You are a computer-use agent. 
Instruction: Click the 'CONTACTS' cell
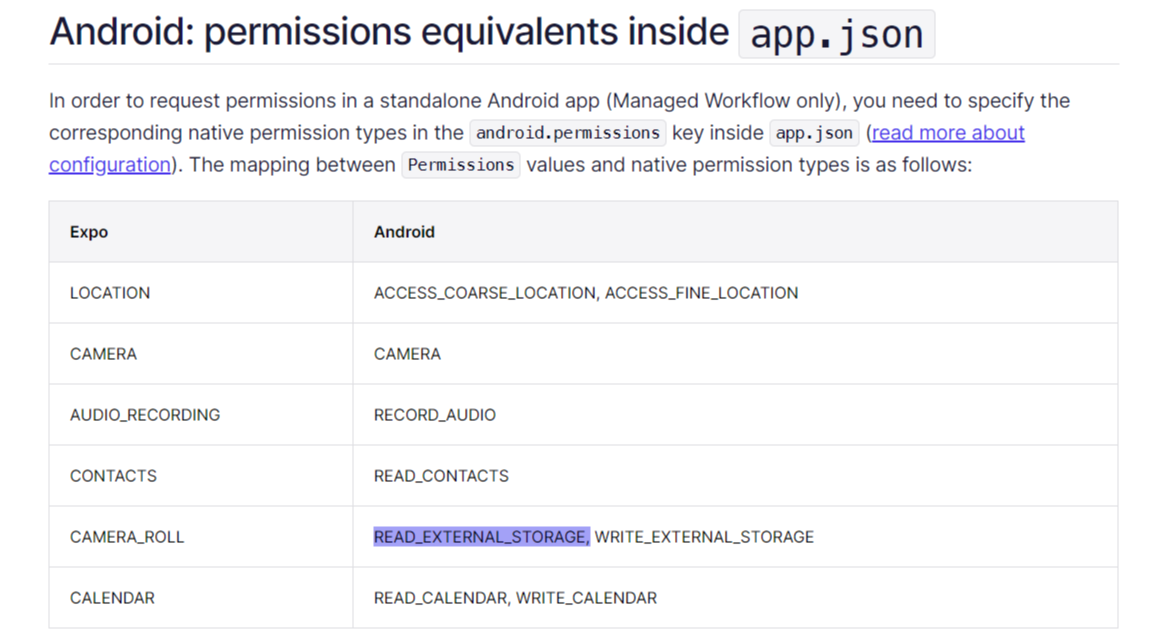[201, 476]
